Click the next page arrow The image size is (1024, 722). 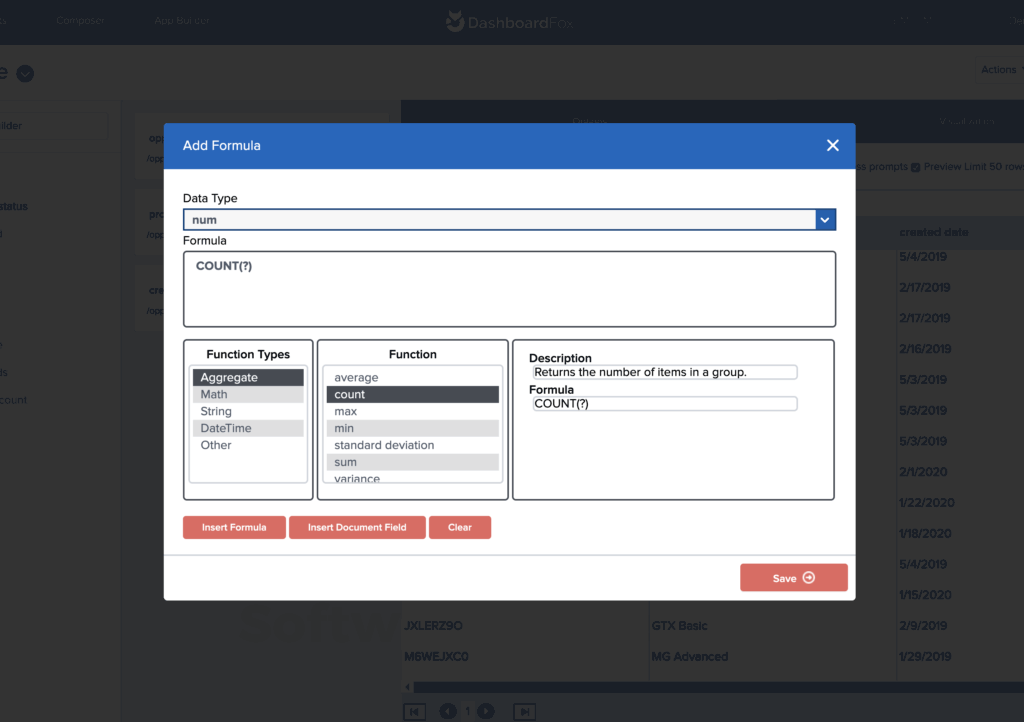[486, 711]
